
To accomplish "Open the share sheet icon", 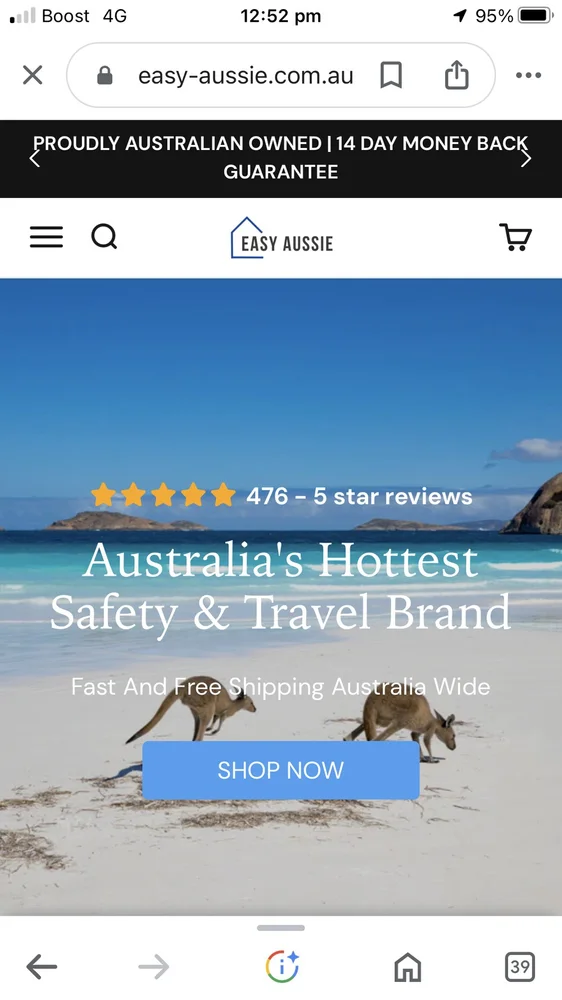I will click(456, 75).
